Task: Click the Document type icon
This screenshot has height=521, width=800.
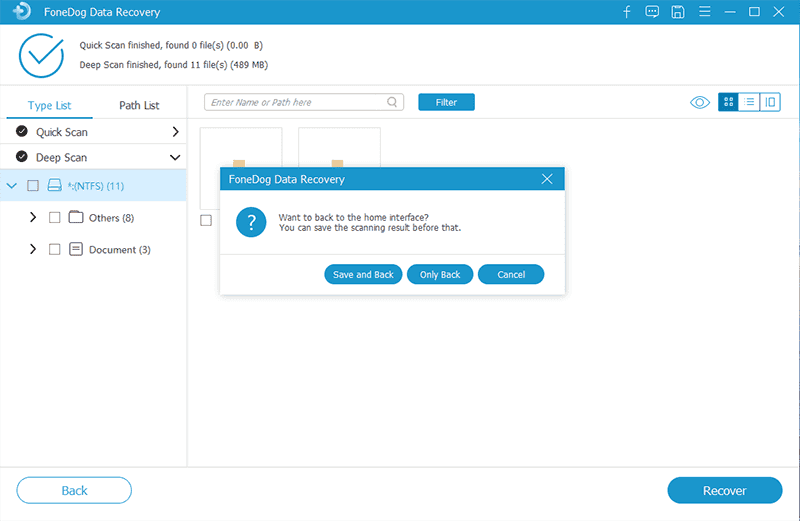Action: (x=76, y=249)
